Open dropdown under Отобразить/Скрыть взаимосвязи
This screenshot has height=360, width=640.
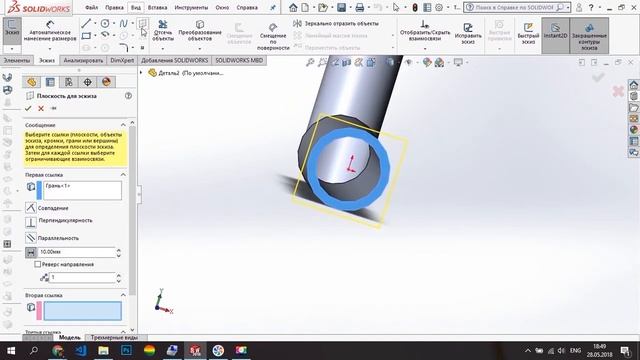[x=425, y=49]
